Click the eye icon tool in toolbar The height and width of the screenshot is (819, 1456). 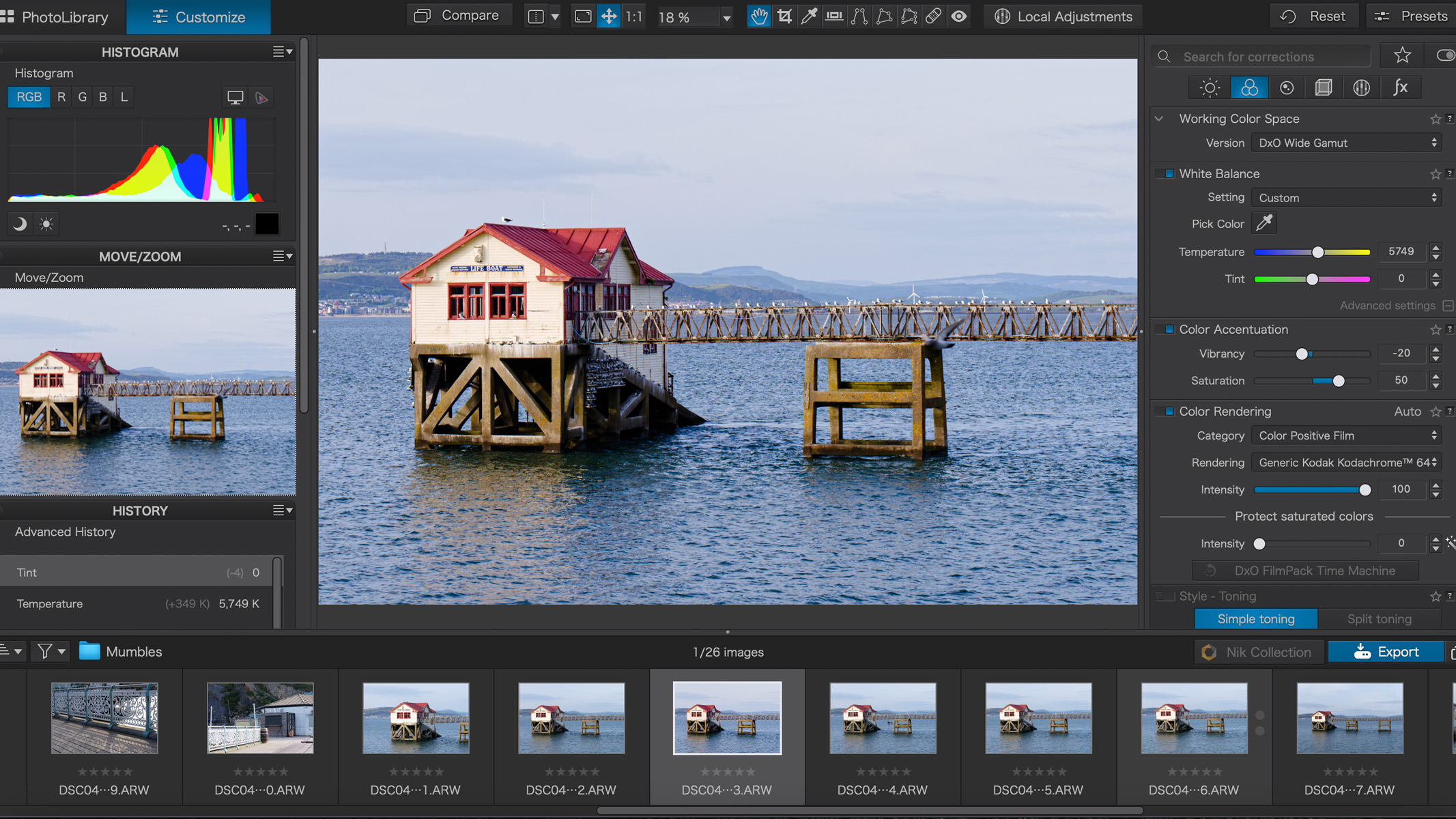(958, 16)
